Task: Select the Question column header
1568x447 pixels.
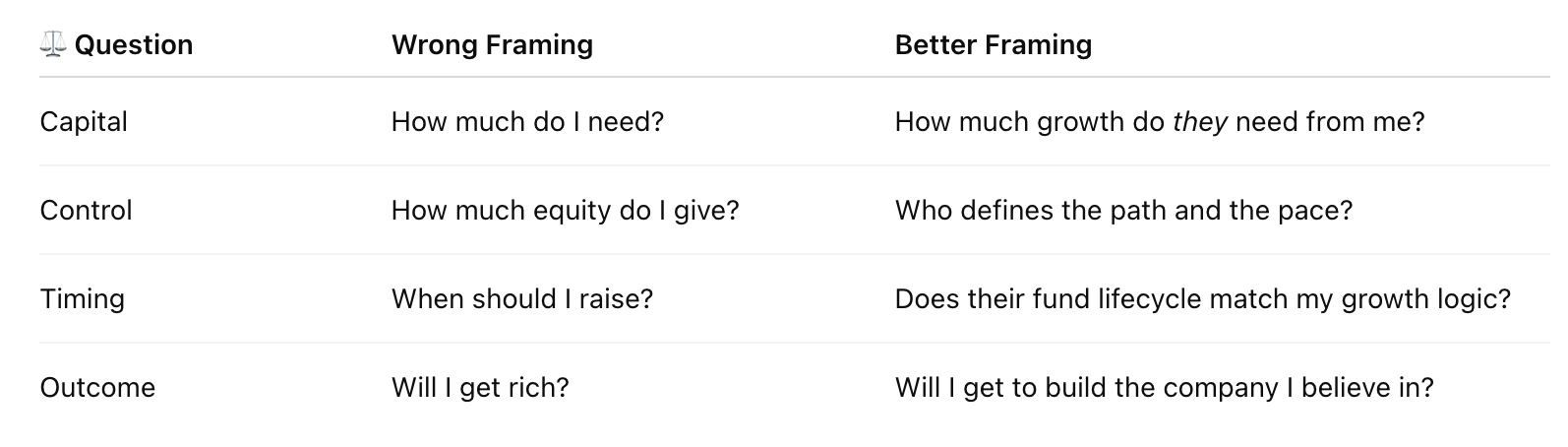Action: (134, 45)
